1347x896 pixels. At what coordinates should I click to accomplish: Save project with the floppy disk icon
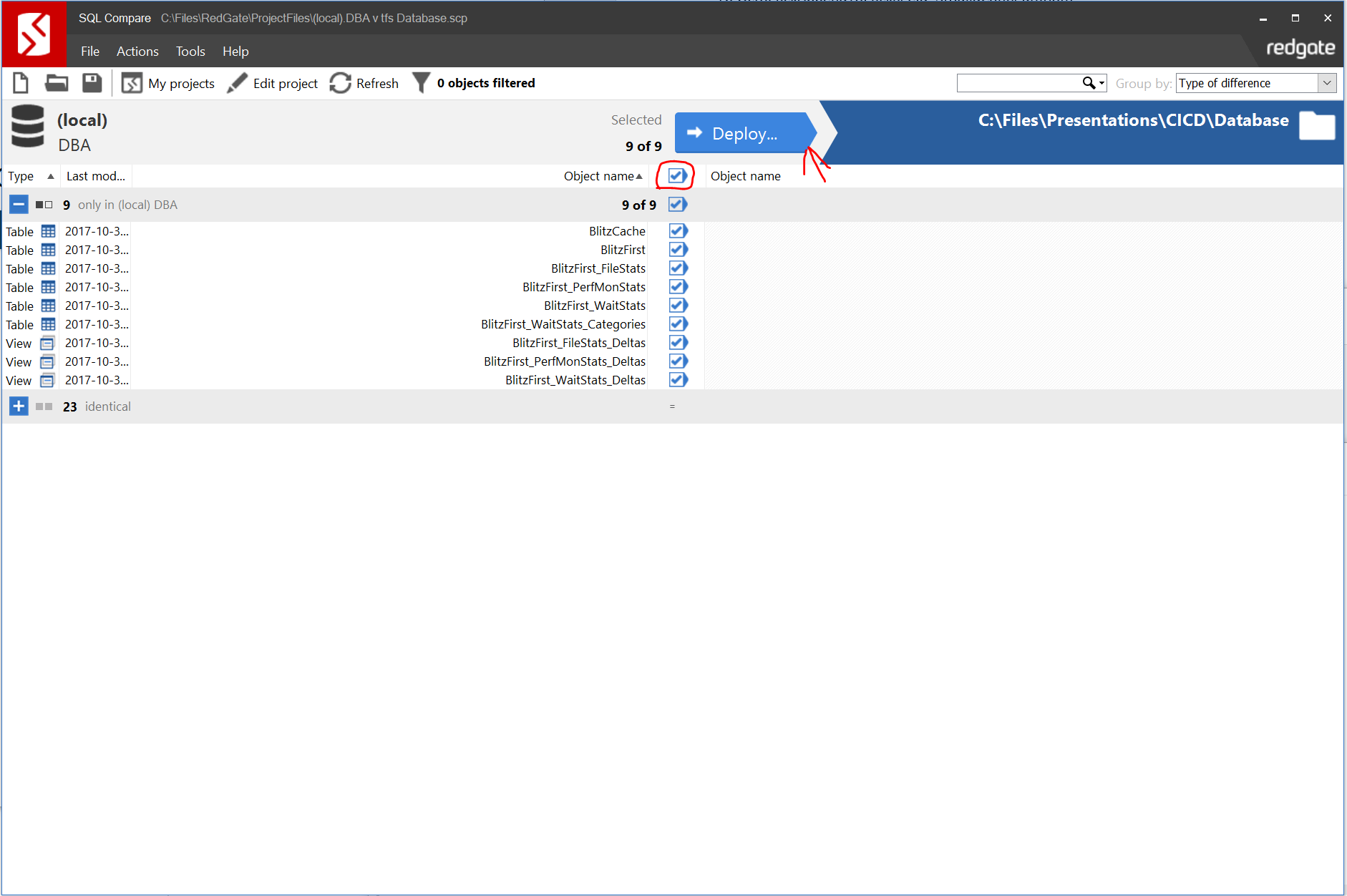pos(92,83)
